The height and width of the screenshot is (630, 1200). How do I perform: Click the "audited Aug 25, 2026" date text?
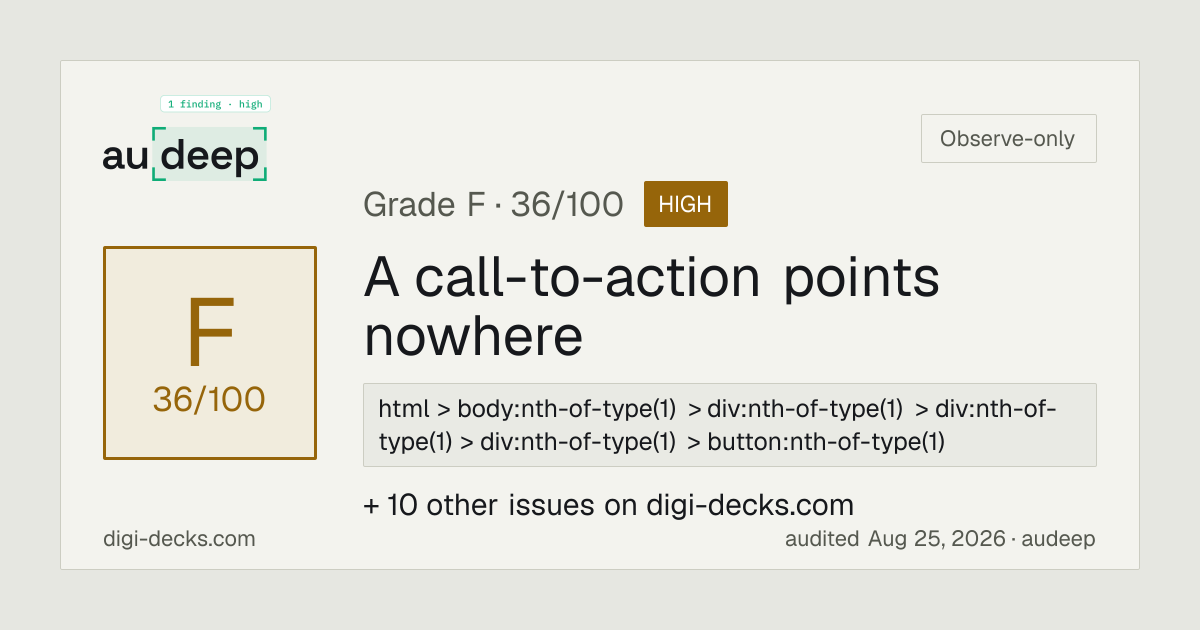pyautogui.click(x=894, y=539)
